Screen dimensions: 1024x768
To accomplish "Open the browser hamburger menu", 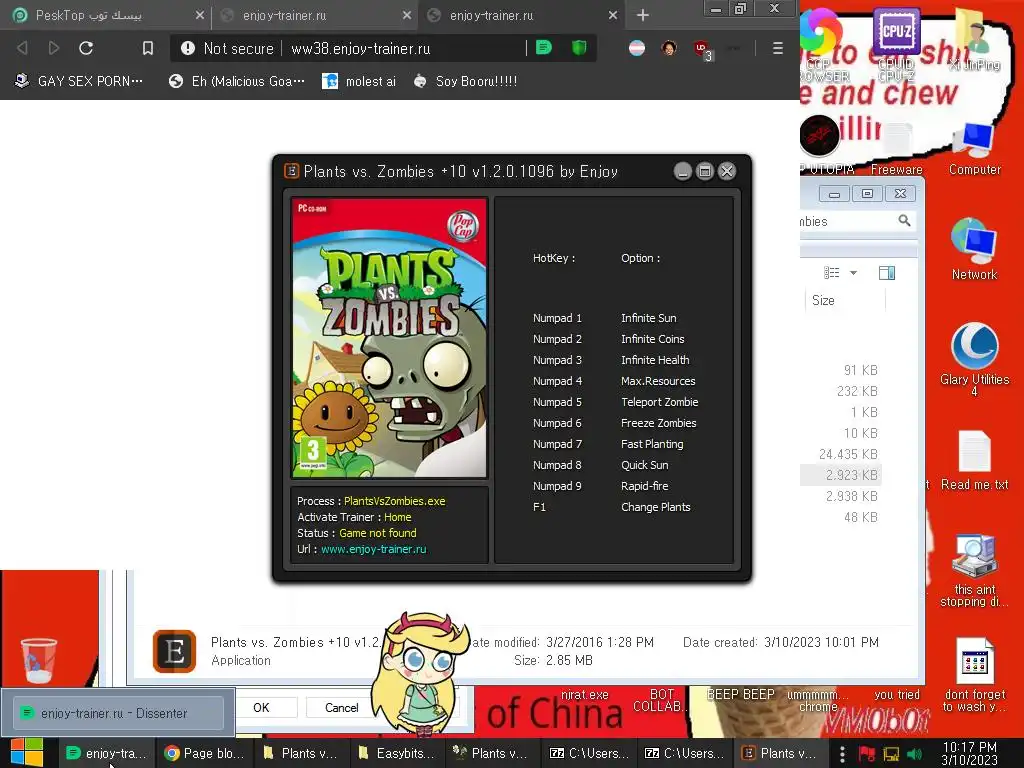I will click(777, 48).
